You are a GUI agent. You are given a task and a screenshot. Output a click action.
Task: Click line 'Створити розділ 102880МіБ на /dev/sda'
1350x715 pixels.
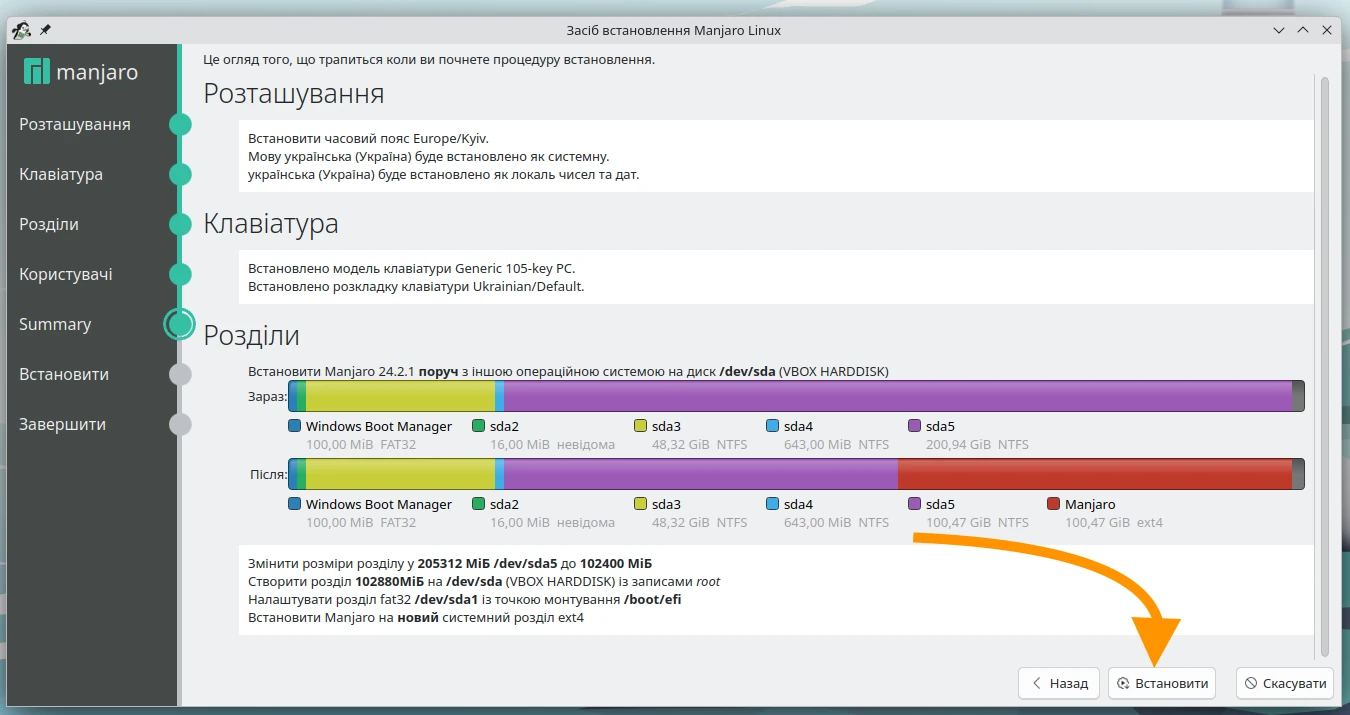(x=484, y=582)
